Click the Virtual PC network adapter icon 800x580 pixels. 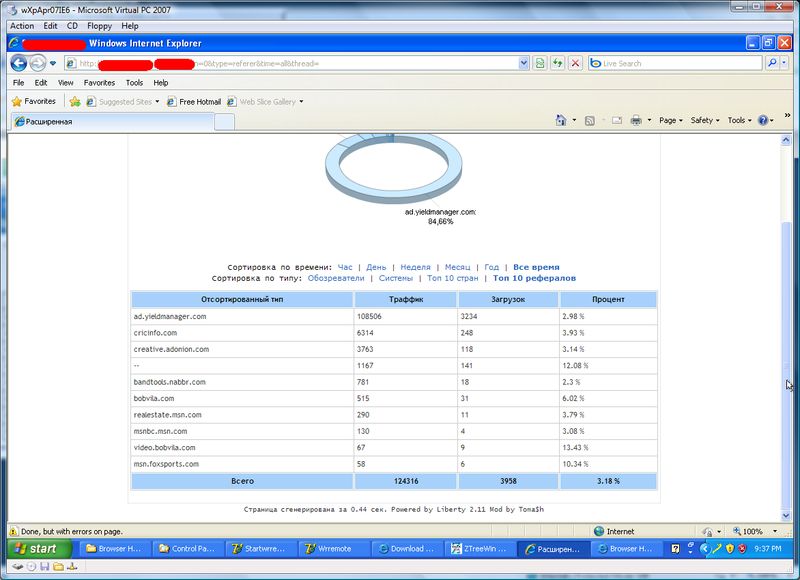(72, 566)
